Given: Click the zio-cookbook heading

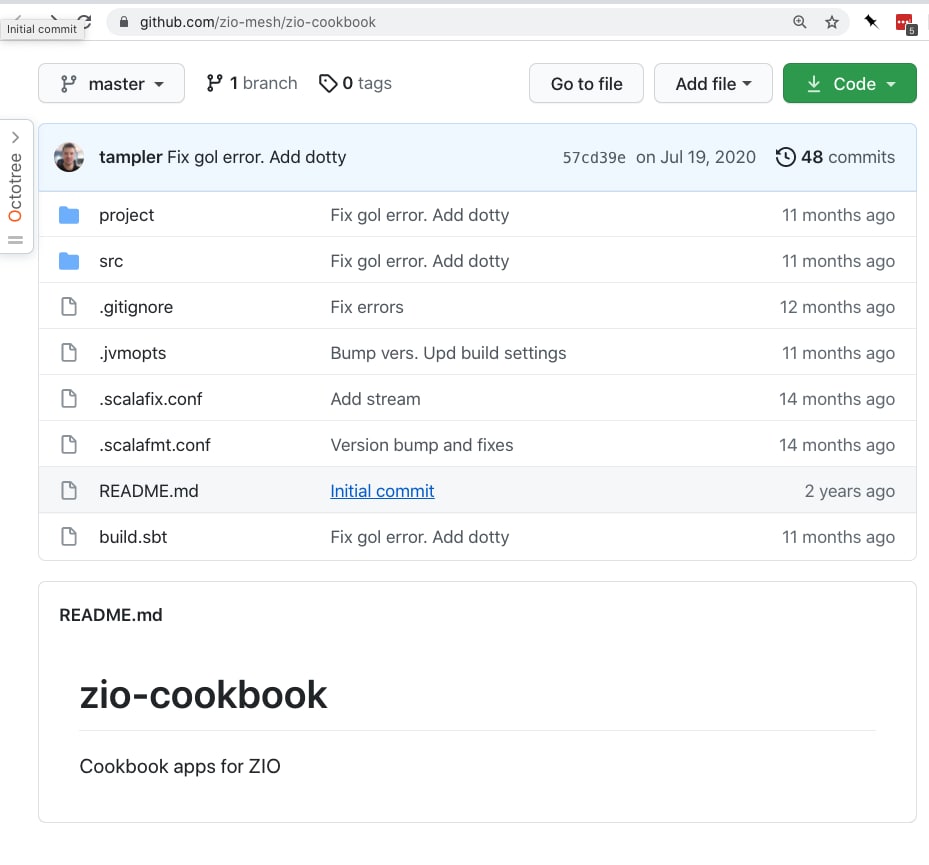Looking at the screenshot, I should 203,694.
